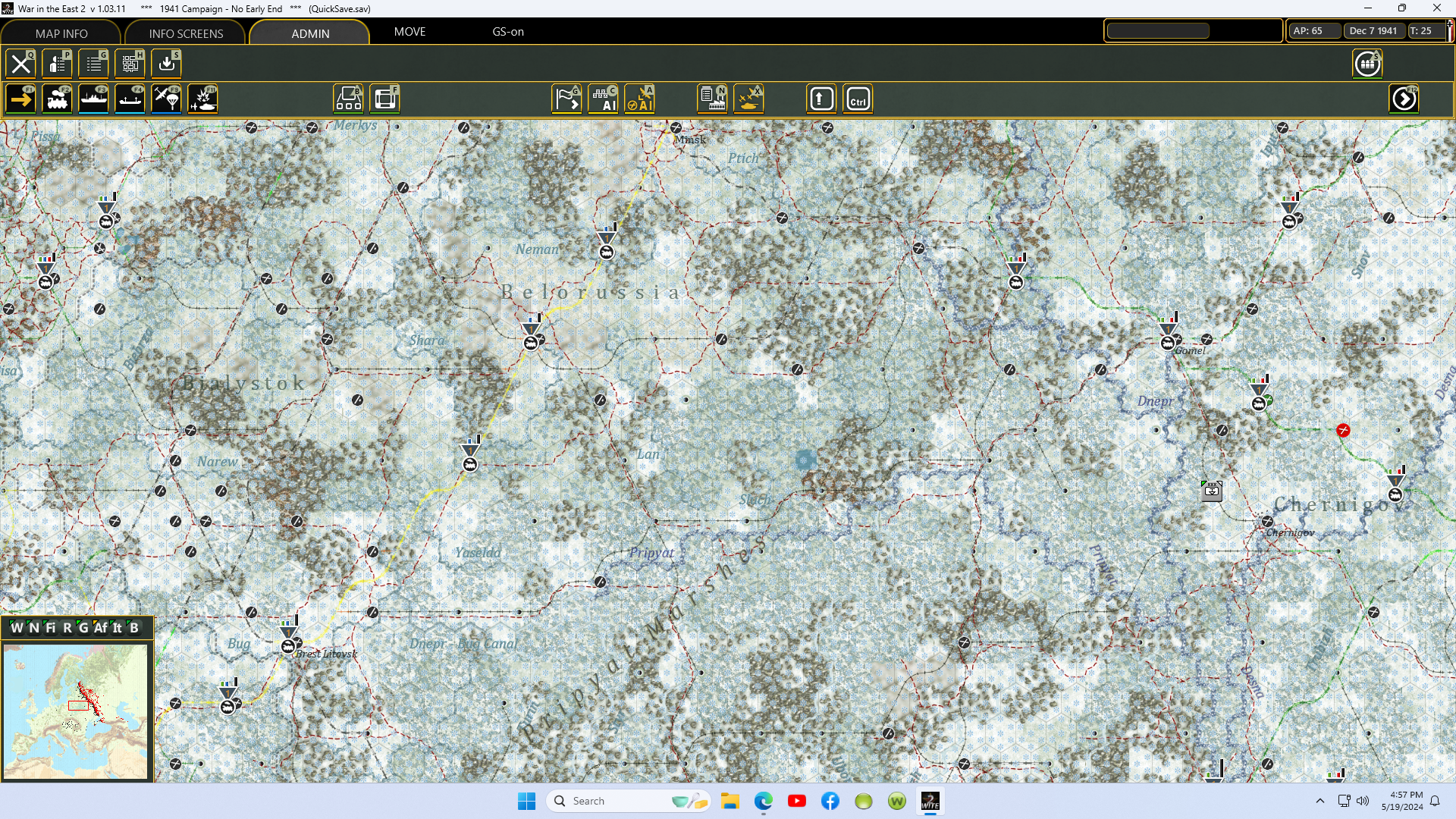Click the Minsk city label
1456x819 pixels.
click(x=690, y=140)
